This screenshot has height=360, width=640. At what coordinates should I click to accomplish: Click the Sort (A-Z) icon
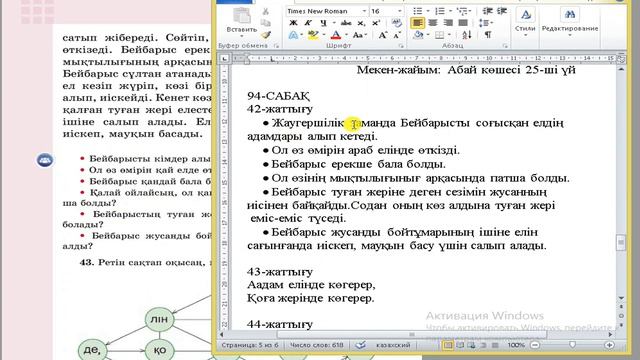click(467, 35)
